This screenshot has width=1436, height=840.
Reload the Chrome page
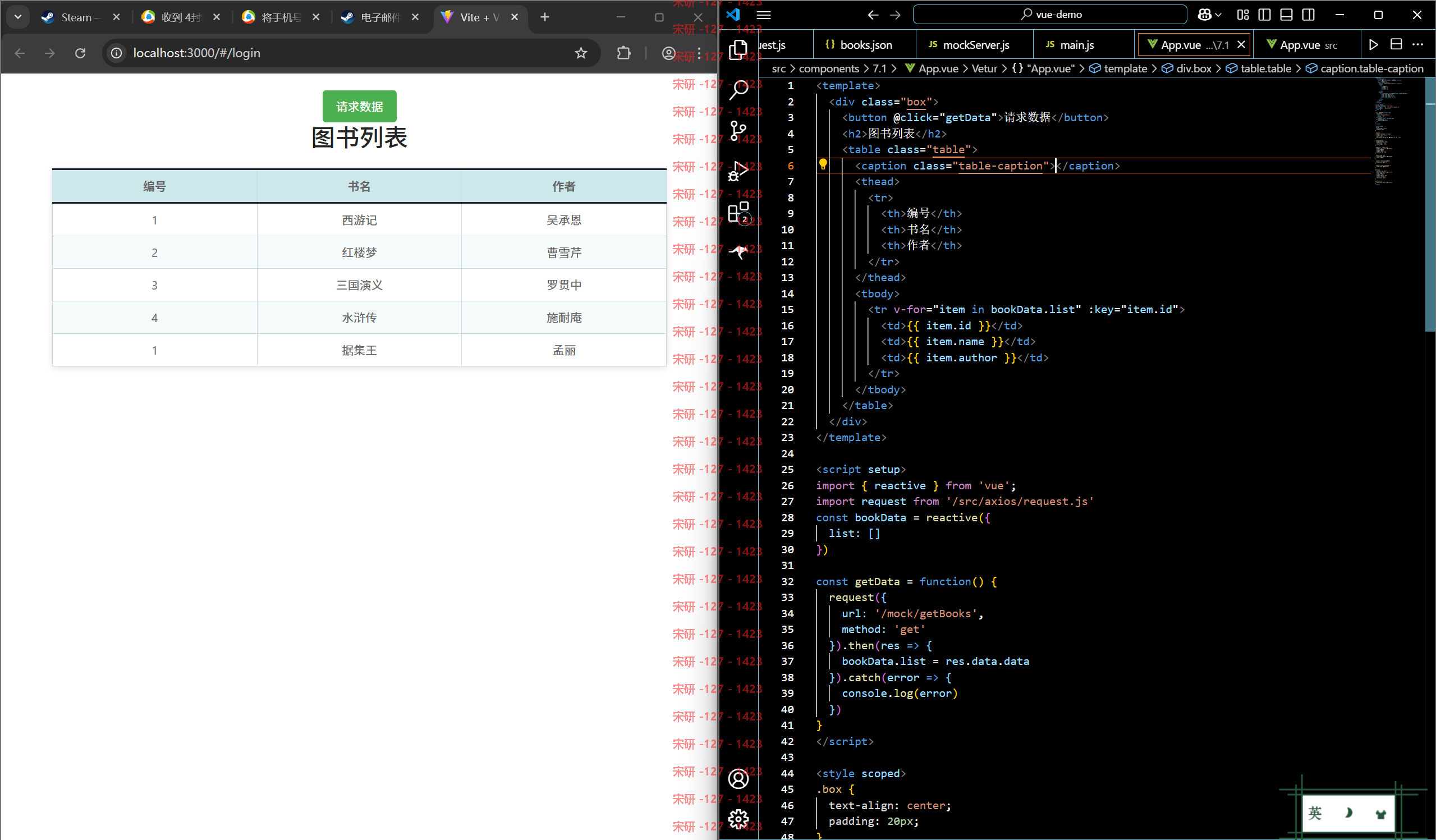click(80, 53)
